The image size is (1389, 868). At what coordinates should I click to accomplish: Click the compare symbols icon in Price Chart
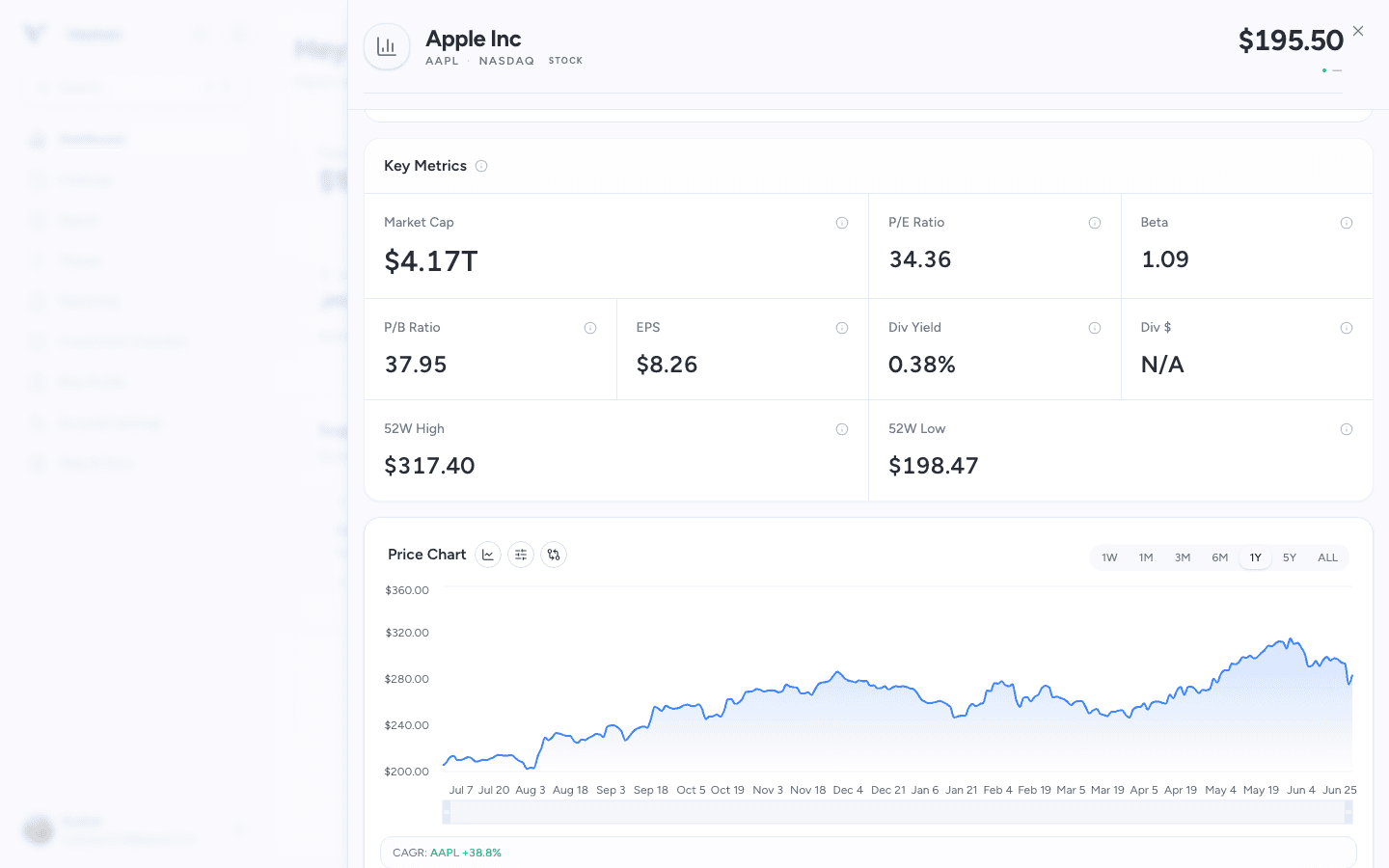click(x=554, y=555)
